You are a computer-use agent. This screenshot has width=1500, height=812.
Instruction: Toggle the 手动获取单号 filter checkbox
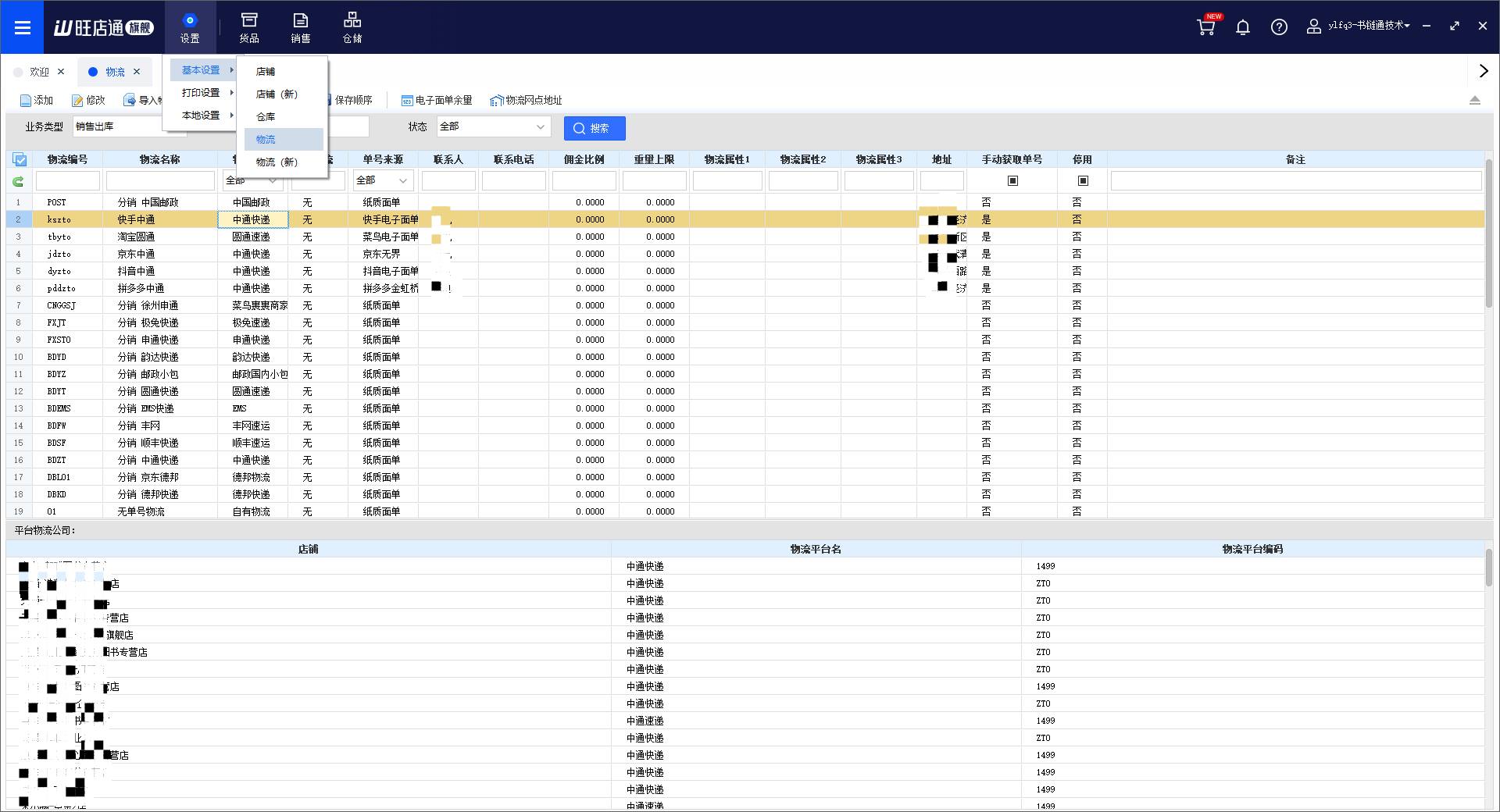(x=1012, y=180)
